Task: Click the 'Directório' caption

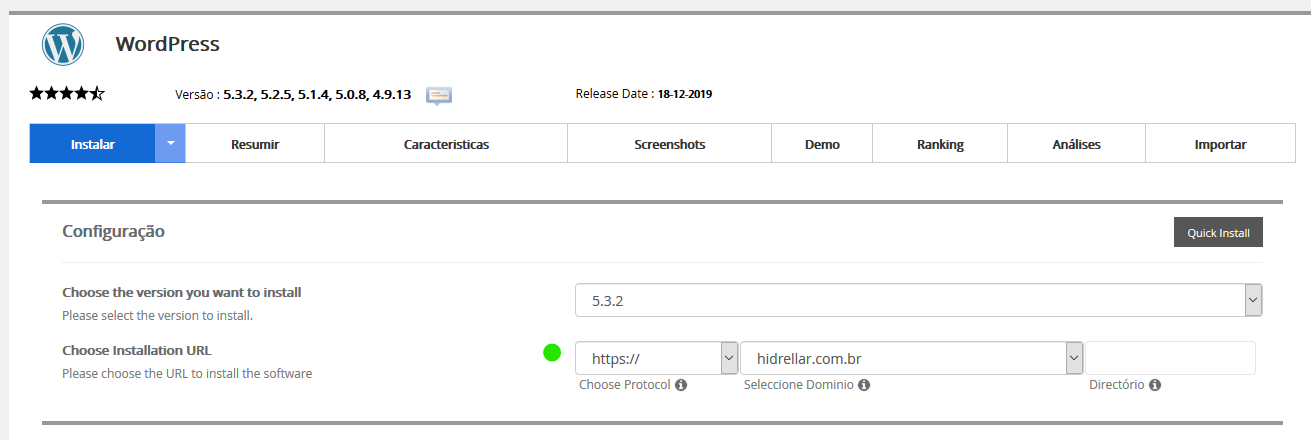Action: tap(1117, 384)
